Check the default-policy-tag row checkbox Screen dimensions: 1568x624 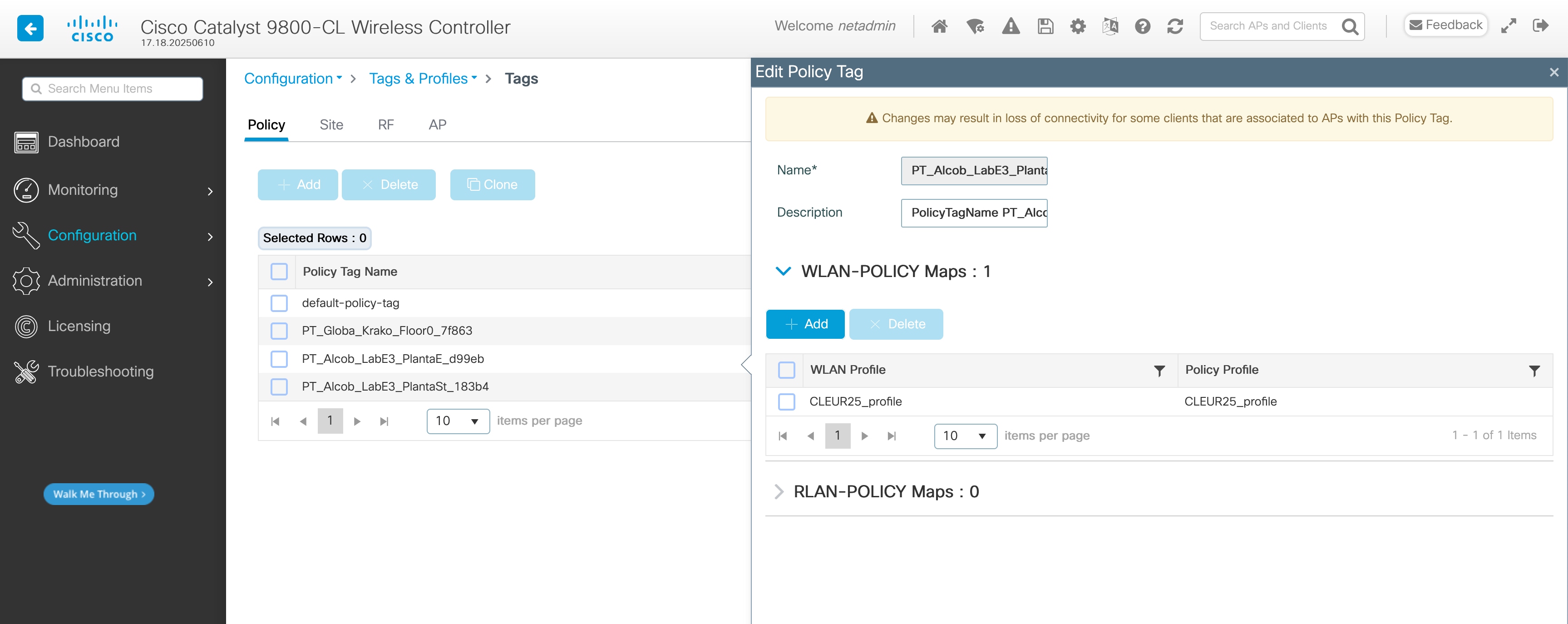(x=279, y=303)
